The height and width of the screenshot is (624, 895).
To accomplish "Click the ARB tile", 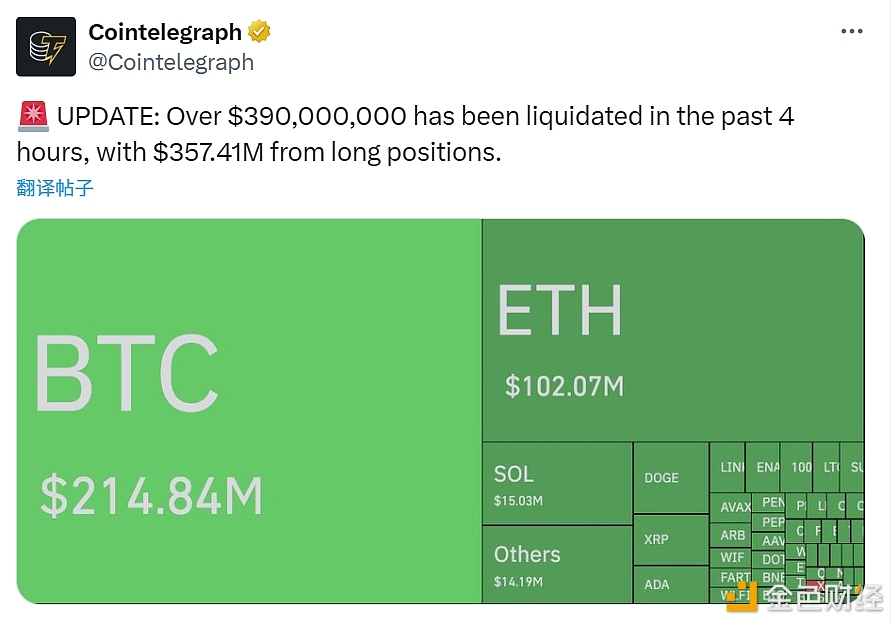I will [733, 535].
